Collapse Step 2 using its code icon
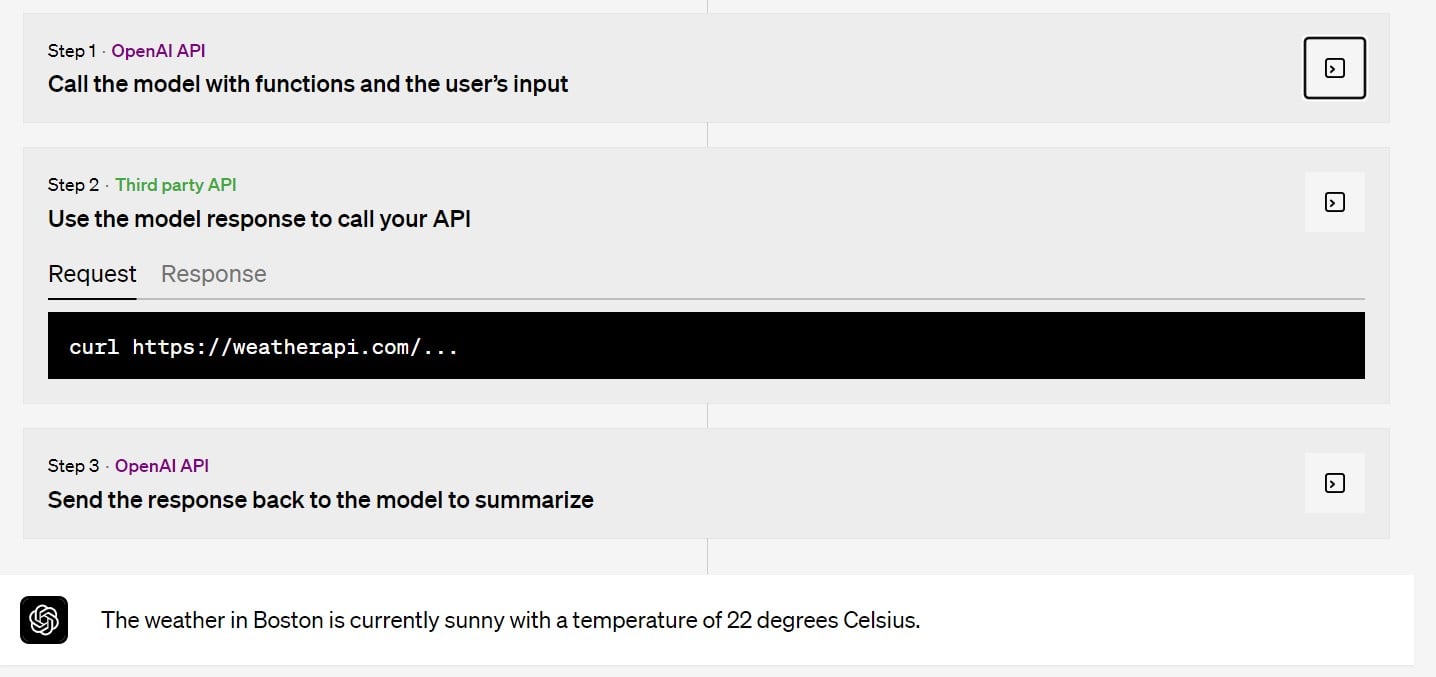Image resolution: width=1436 pixels, height=677 pixels. coord(1334,202)
